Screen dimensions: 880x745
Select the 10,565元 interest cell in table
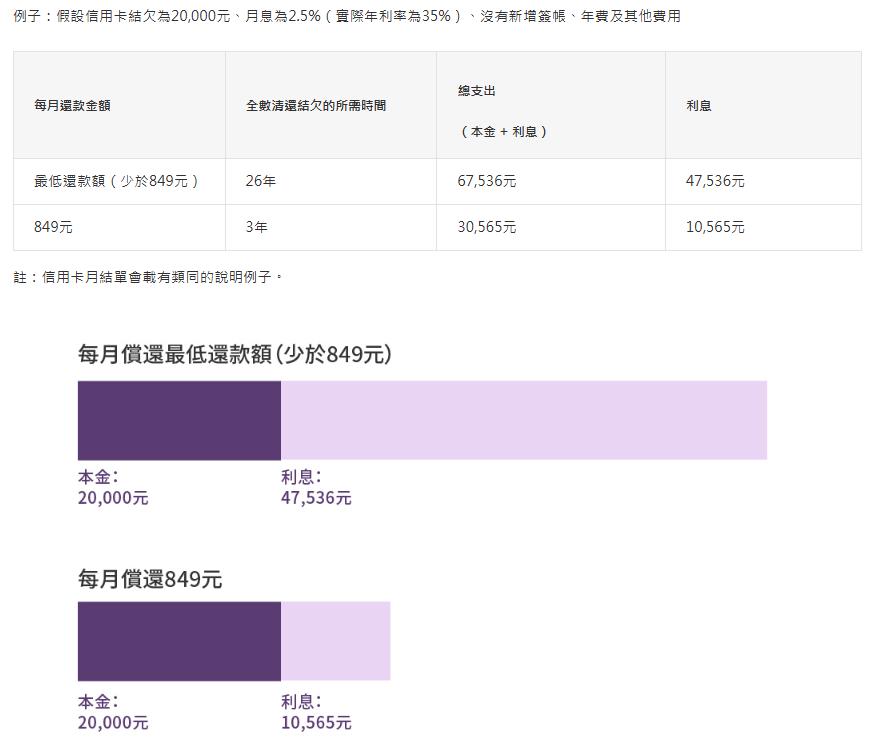(763, 227)
